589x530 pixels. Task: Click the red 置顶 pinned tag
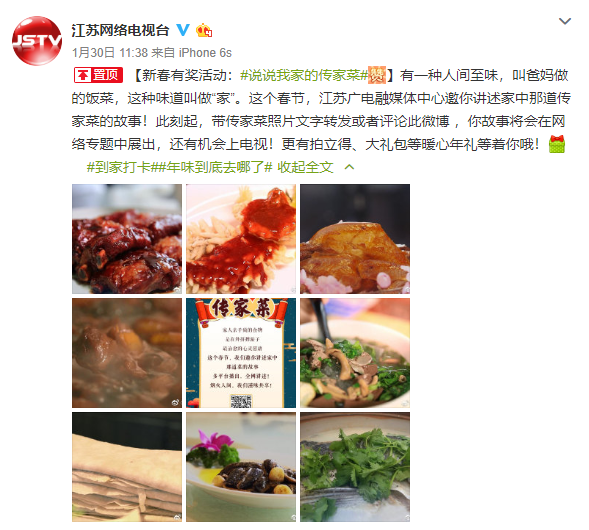click(98, 75)
